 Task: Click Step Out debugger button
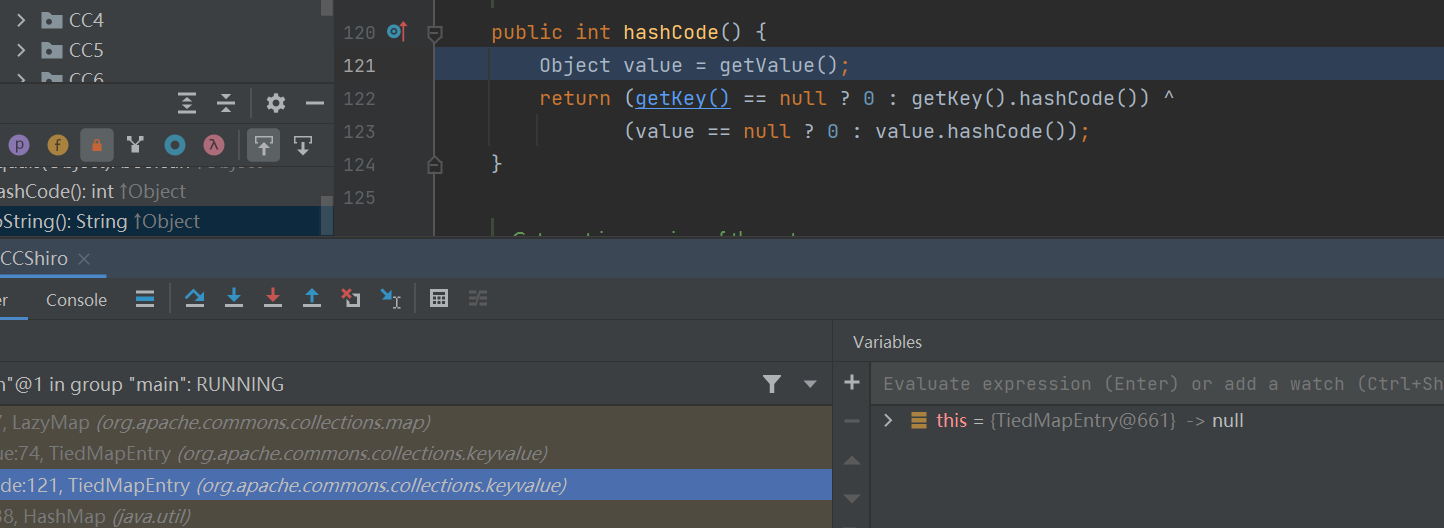pyautogui.click(x=312, y=298)
